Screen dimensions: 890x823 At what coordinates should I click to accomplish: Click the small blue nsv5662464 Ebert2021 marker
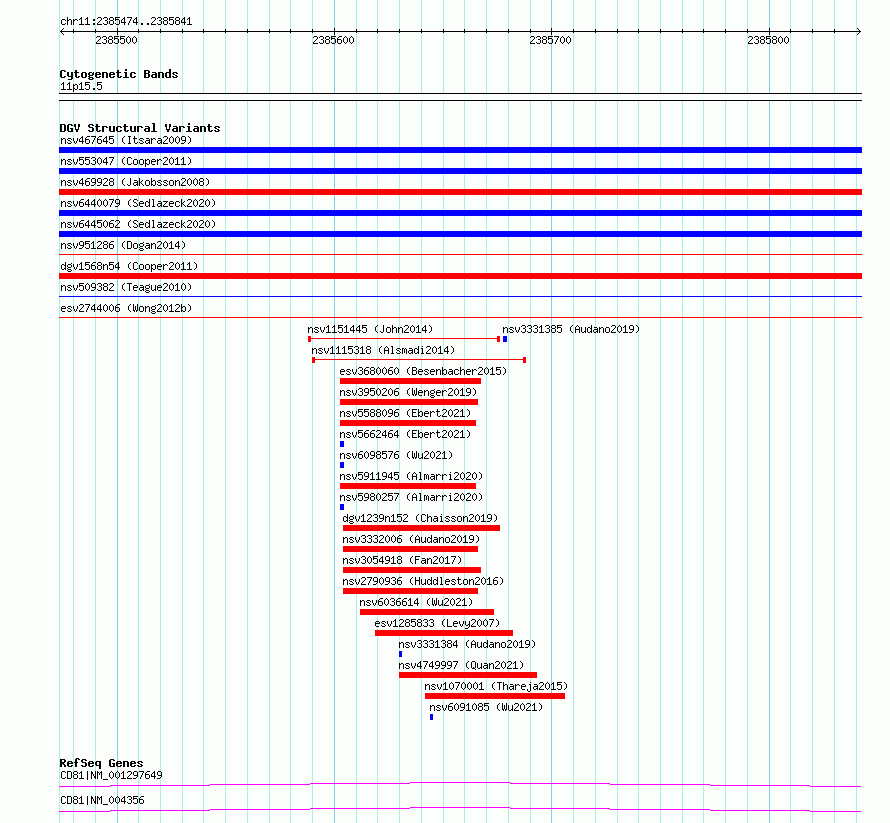tap(342, 444)
